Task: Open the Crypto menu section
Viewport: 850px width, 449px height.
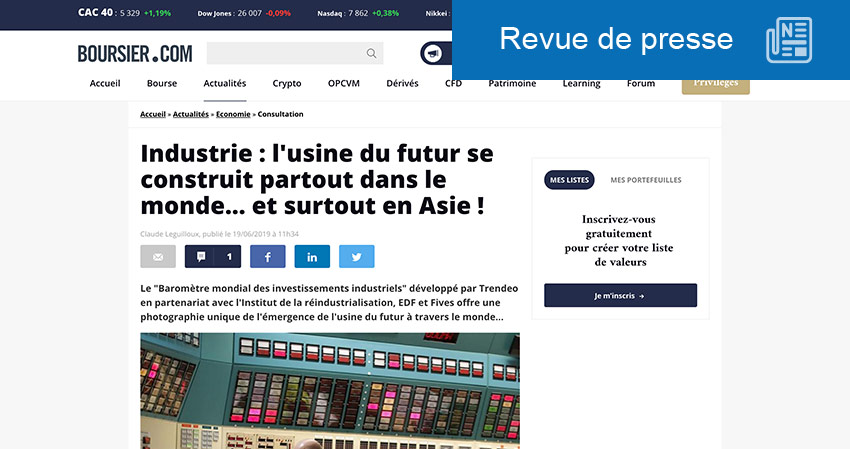Action: 287,84
